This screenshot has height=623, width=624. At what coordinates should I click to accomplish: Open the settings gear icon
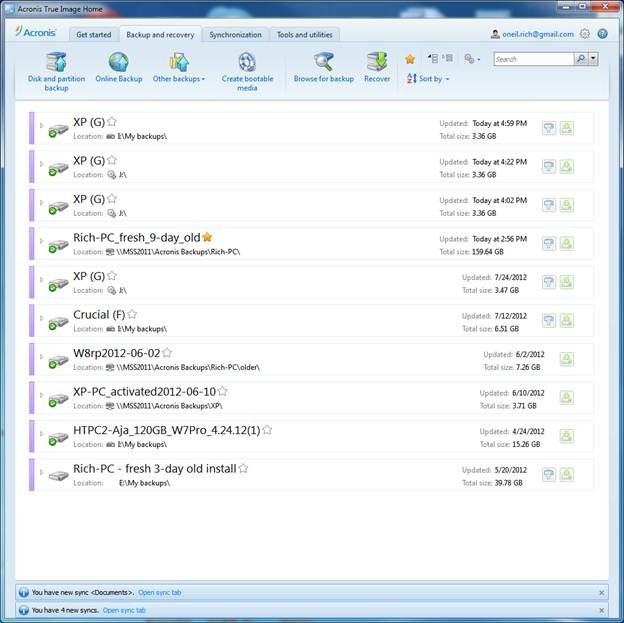[585, 33]
